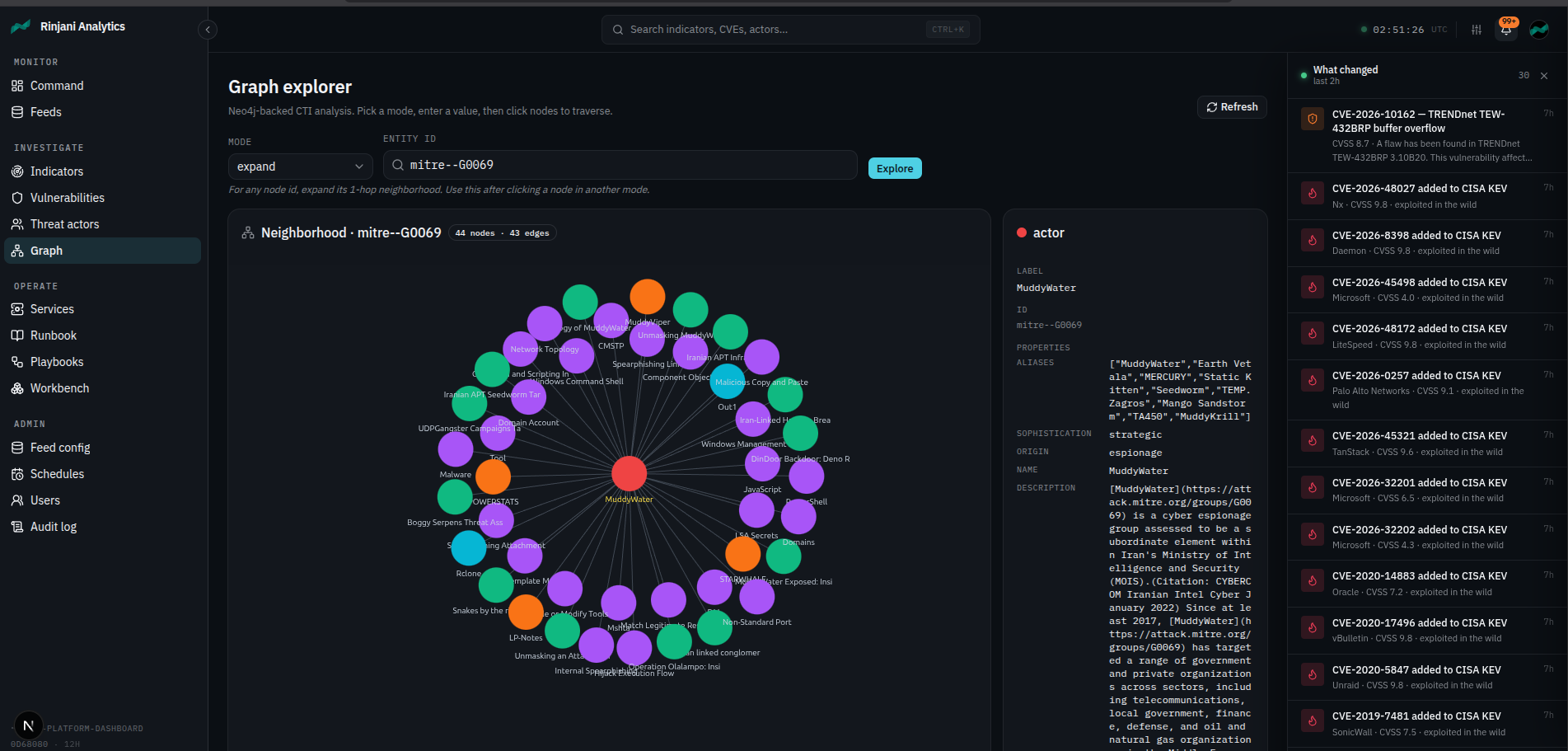Image resolution: width=1568 pixels, height=751 pixels.
Task: Open the Schedules icon
Action: click(17, 474)
